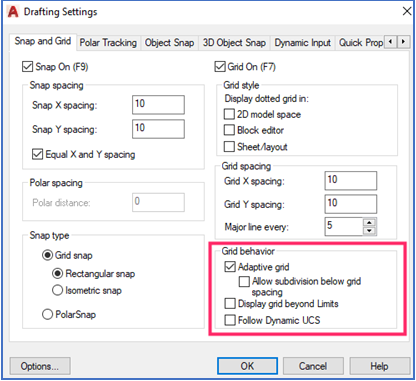The image size is (416, 381).
Task: Decrease Major line every with down arrow
Action: tap(369, 231)
